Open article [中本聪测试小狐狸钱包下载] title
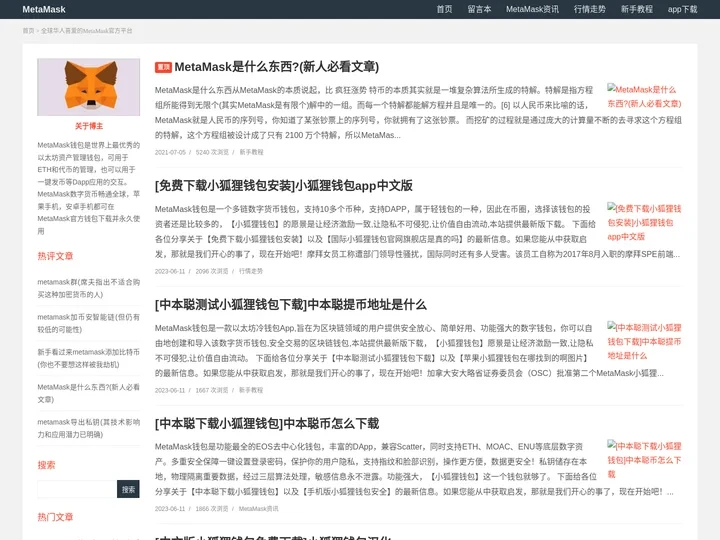Image resolution: width=720 pixels, height=540 pixels. click(x=291, y=304)
